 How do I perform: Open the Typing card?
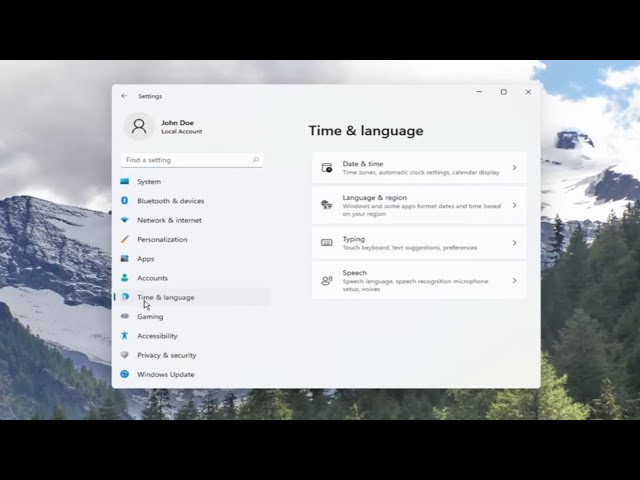419,243
